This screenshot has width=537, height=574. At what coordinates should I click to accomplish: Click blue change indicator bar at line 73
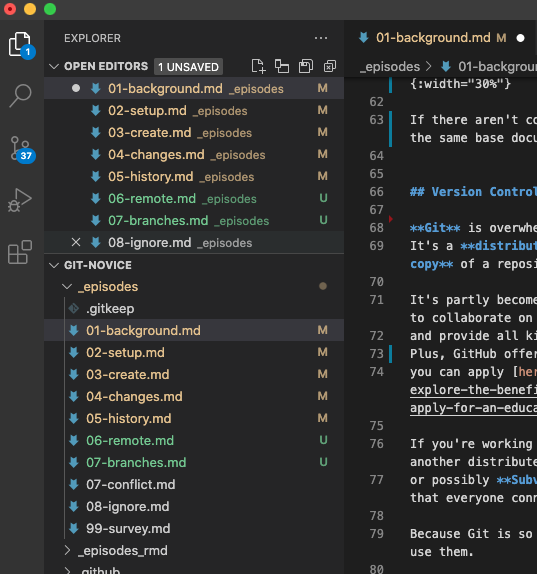coord(391,354)
